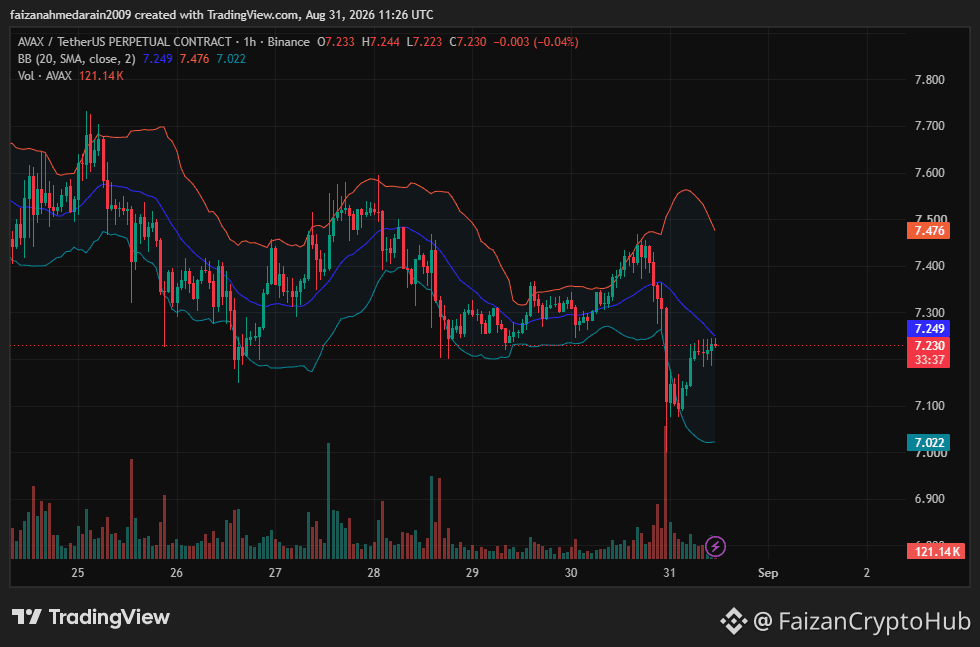Click the blue 7.249 value in BB legend
This screenshot has width=980, height=647.
(158, 59)
